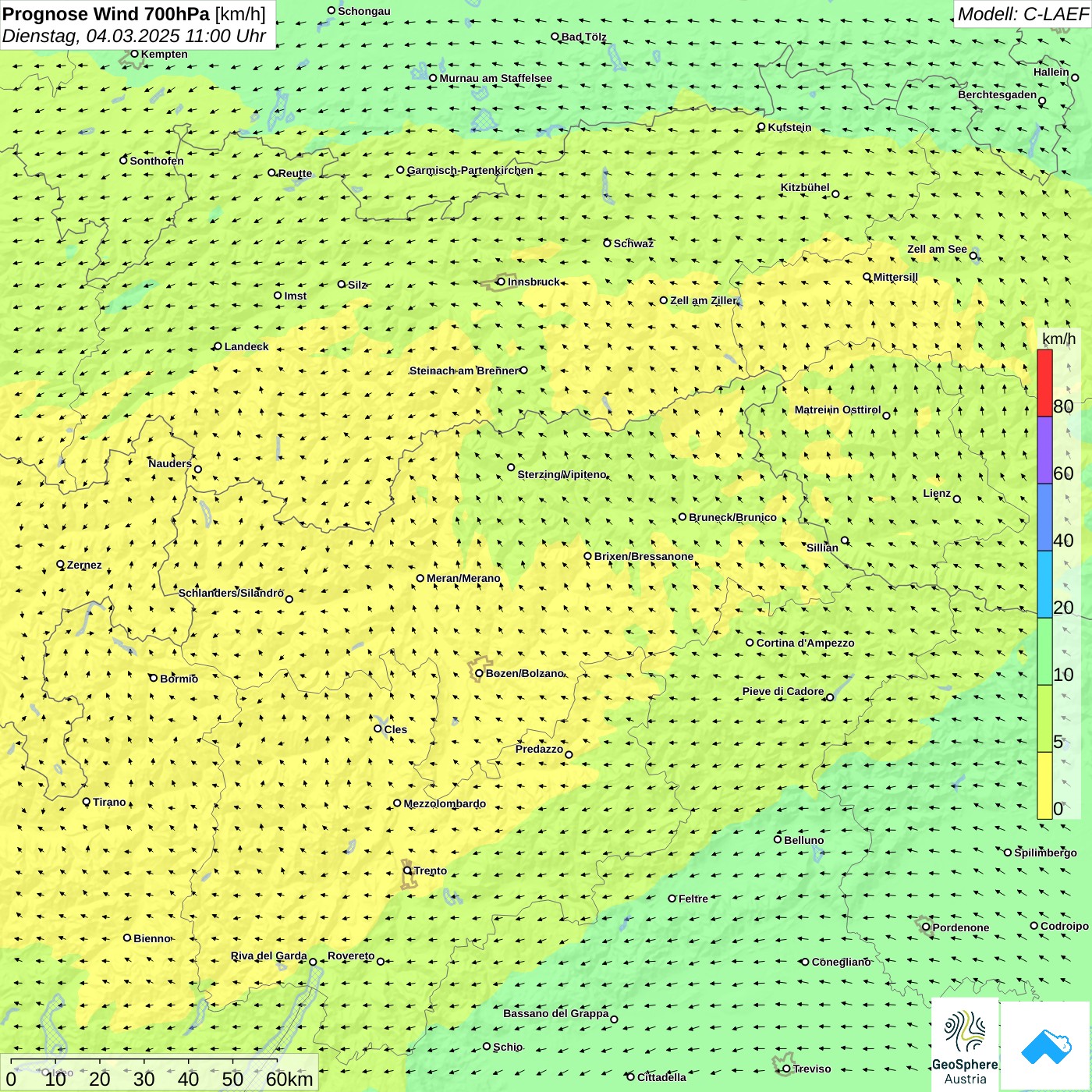Click the 'Brixen/Bressanone' label

643,556
